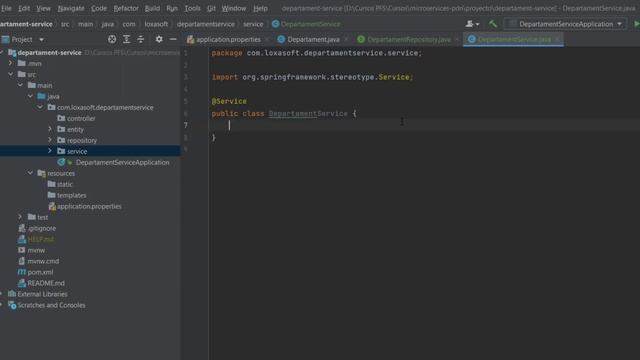The image size is (640, 360).
Task: Open the Tools menu
Action: click(192, 8)
